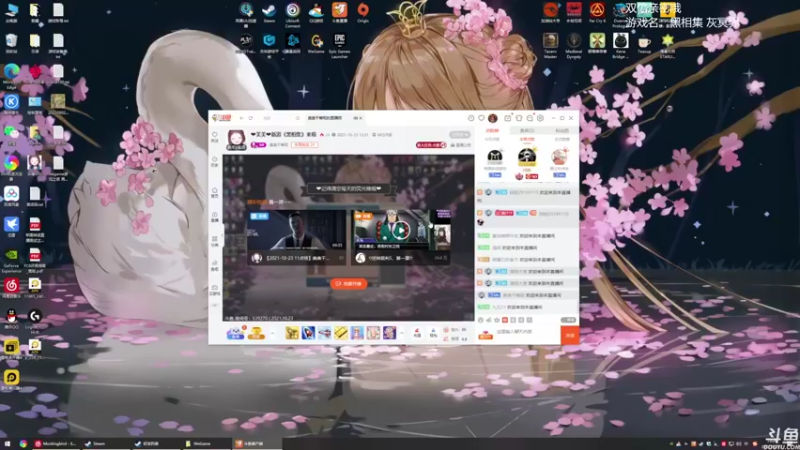The height and width of the screenshot is (450, 800).
Task: Open the Far Cry 6 desktop shortcut
Action: click(x=597, y=13)
